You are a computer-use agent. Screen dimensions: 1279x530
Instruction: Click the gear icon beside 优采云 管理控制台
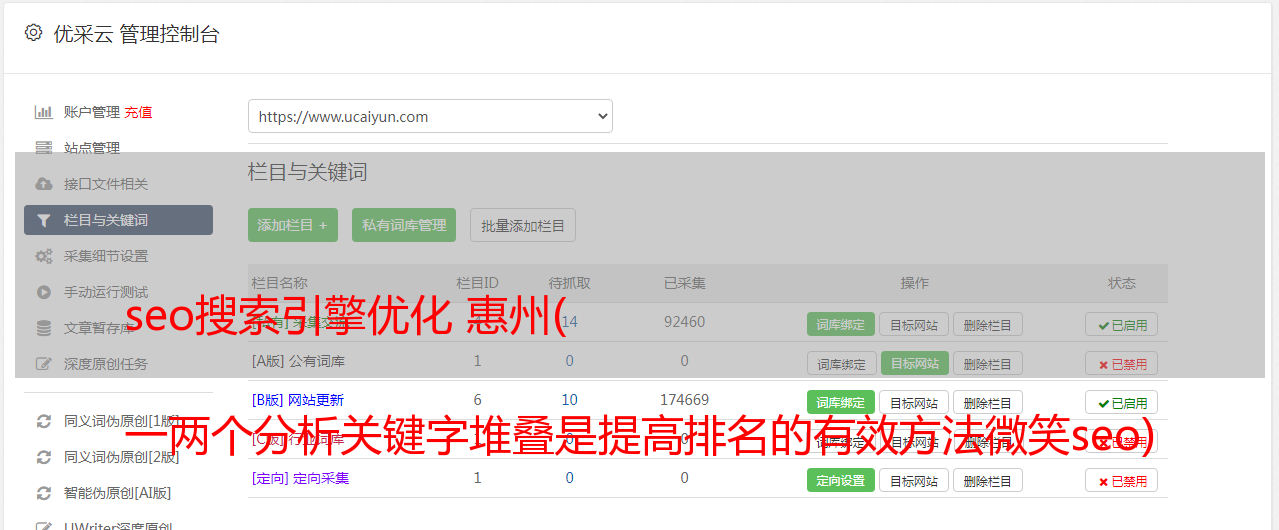point(33,33)
